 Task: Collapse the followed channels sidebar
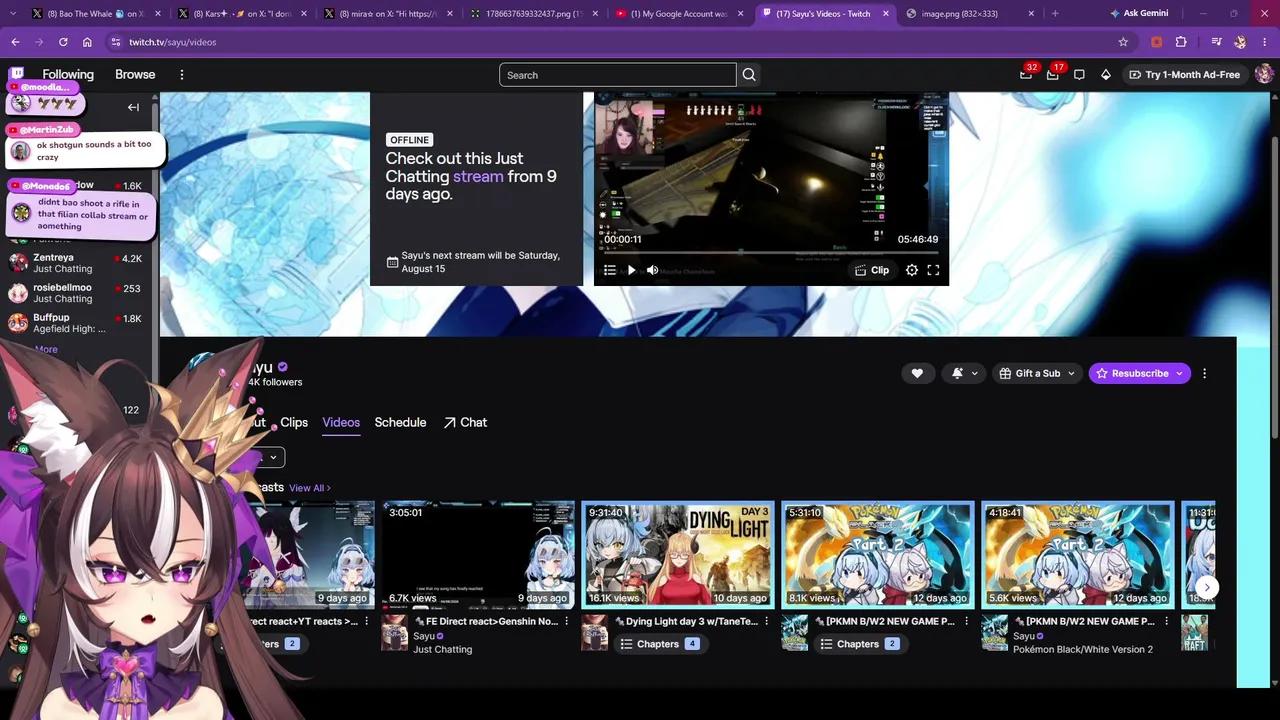point(133,107)
